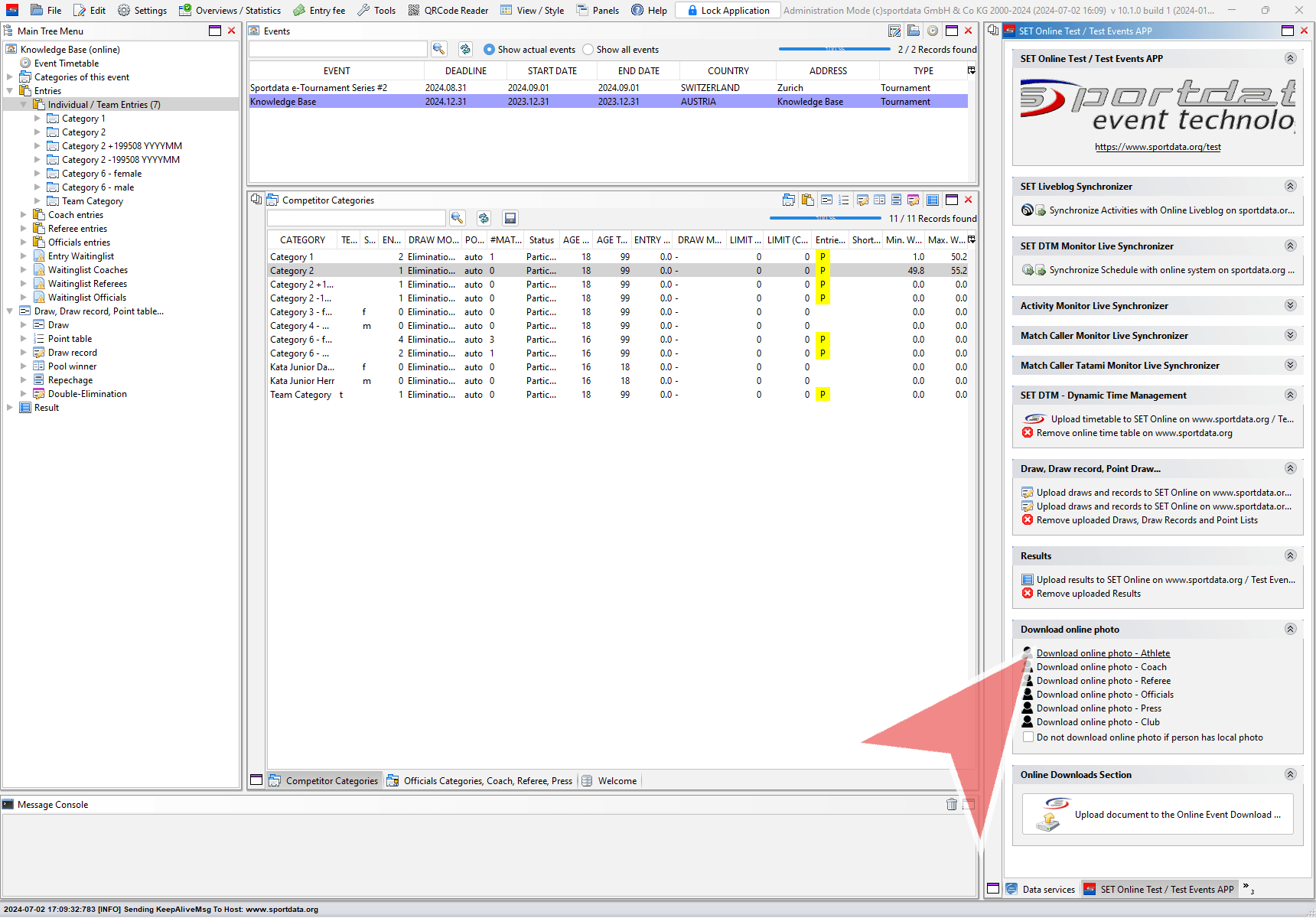
Task: Click the refresh icon in Competitor Categories
Action: coord(484,218)
